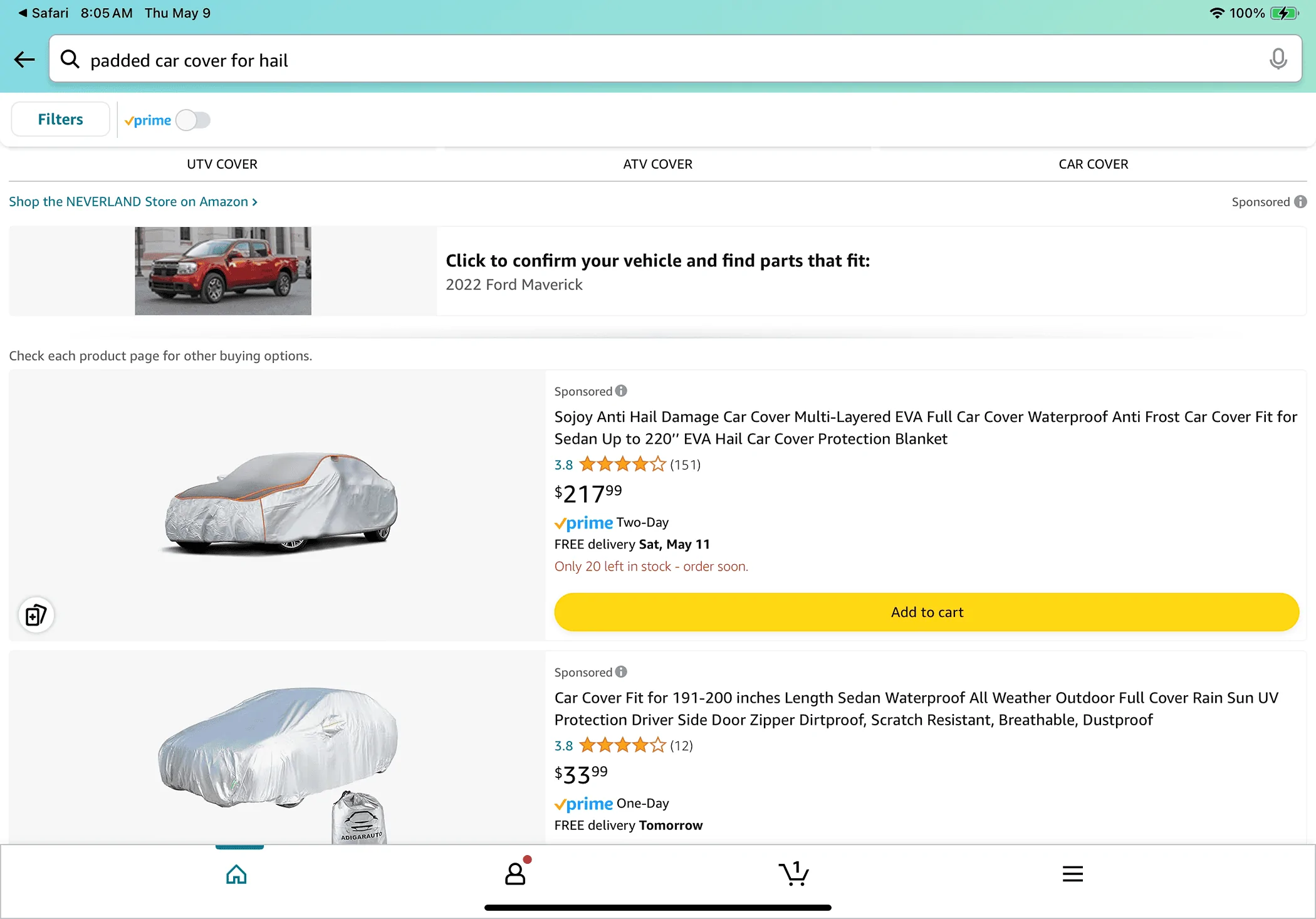Open the shopping cart icon
1316x919 pixels.
coord(794,873)
